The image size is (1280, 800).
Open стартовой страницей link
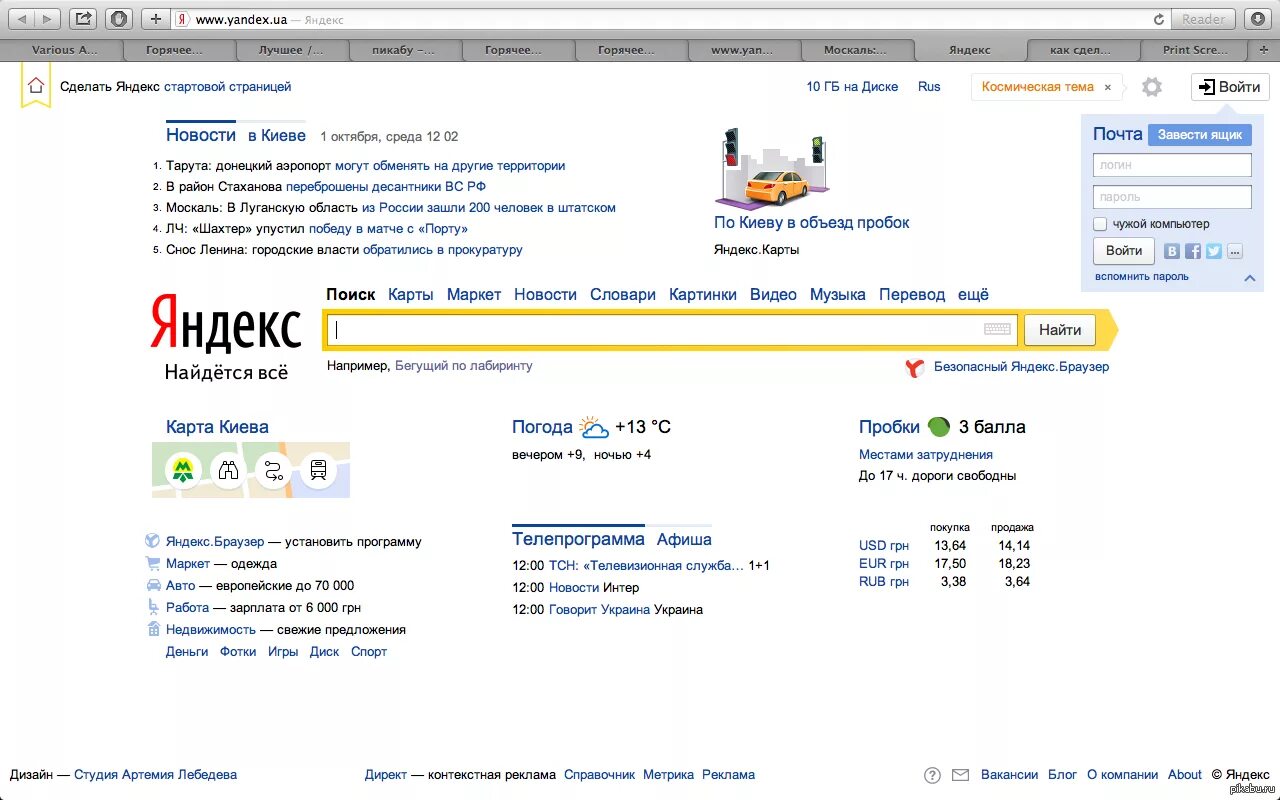[228, 87]
